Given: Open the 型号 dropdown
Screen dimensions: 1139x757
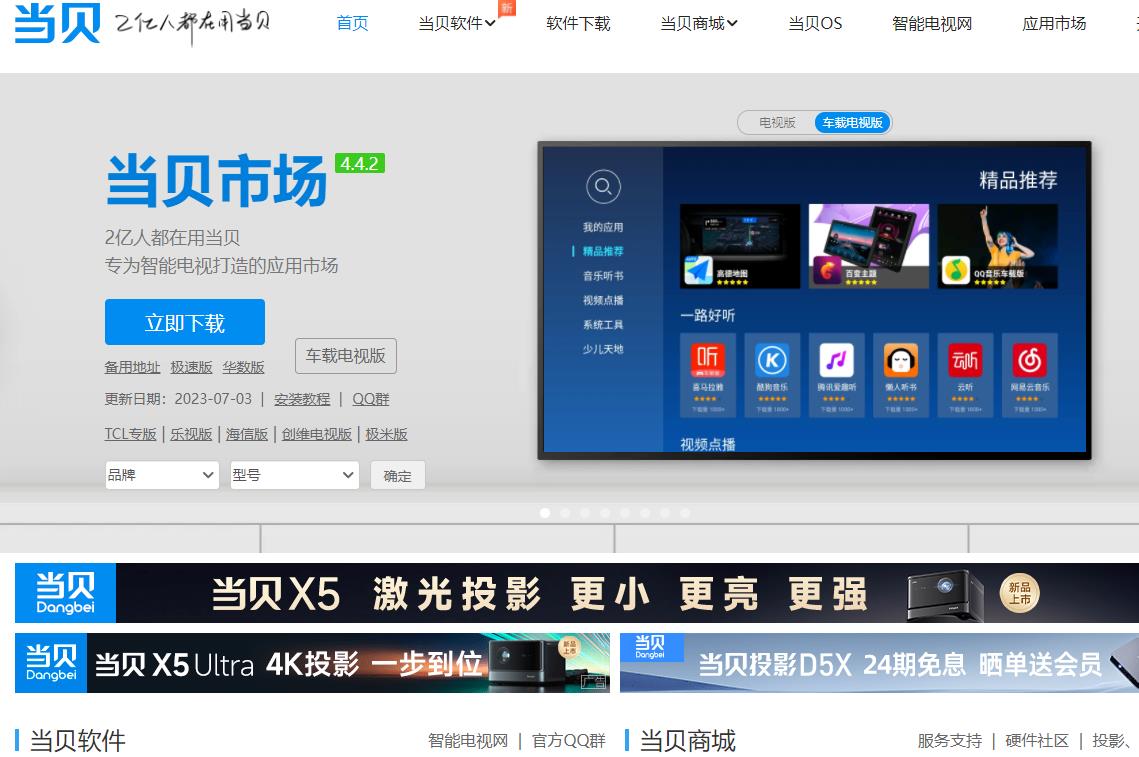Looking at the screenshot, I should point(294,475).
